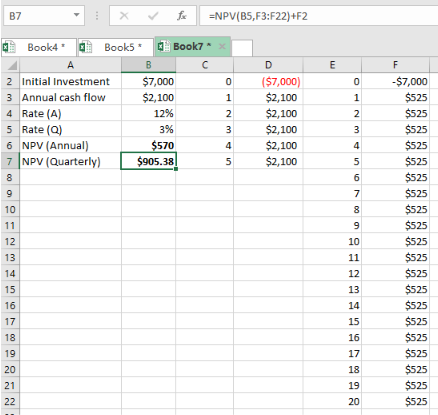Switch to the Book4 workbook tab
The image size is (438, 415).
tap(39, 47)
